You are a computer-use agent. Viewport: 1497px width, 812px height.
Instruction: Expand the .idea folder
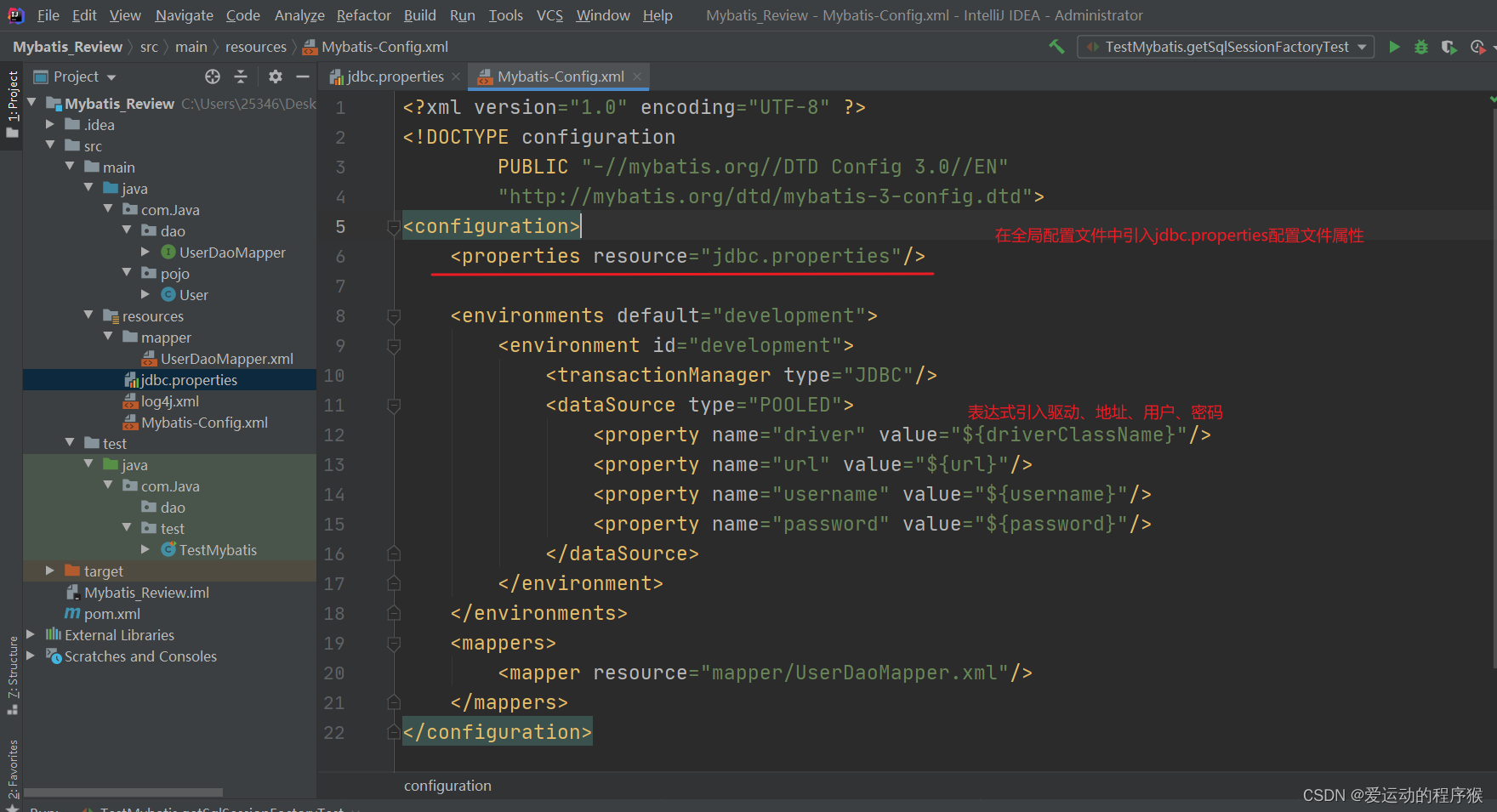(x=49, y=125)
